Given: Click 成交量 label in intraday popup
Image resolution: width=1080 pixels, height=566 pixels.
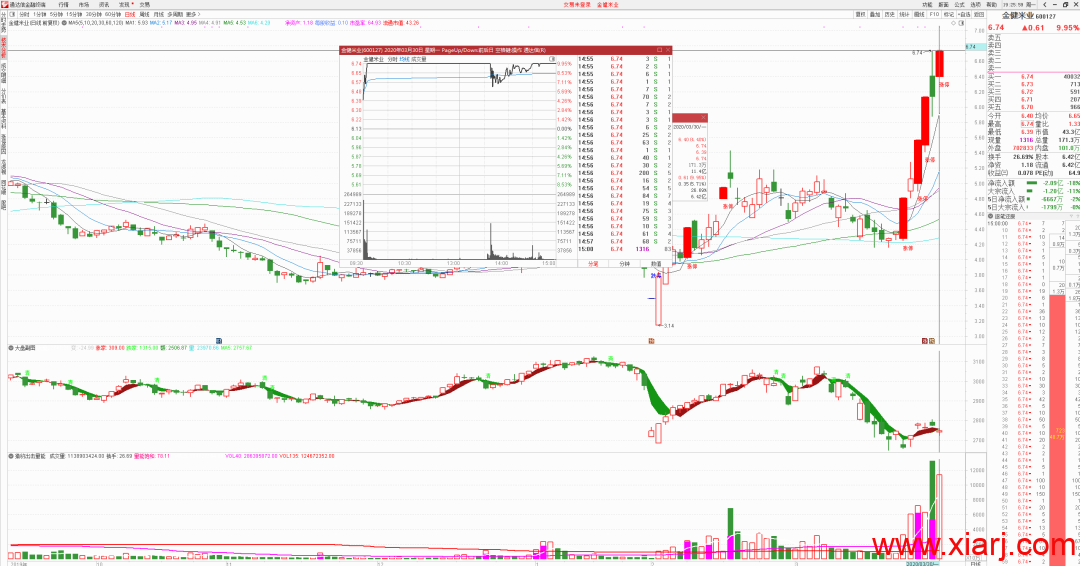Looking at the screenshot, I should (419, 59).
